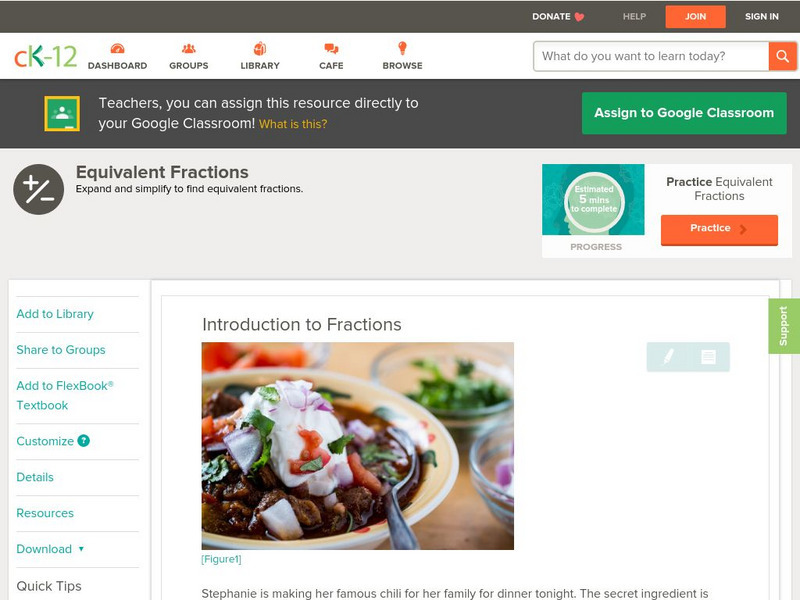Click the Equivalent Fractions title
Viewport: 800px width, 600px height.
pyautogui.click(x=162, y=172)
